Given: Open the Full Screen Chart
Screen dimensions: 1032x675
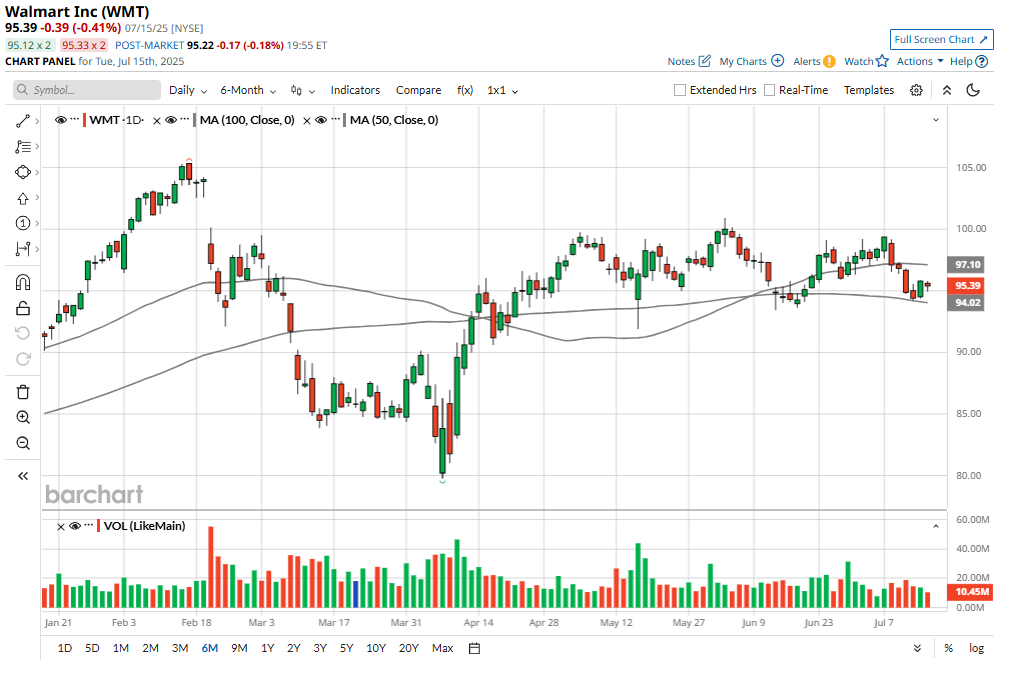Looking at the screenshot, I should coord(941,39).
